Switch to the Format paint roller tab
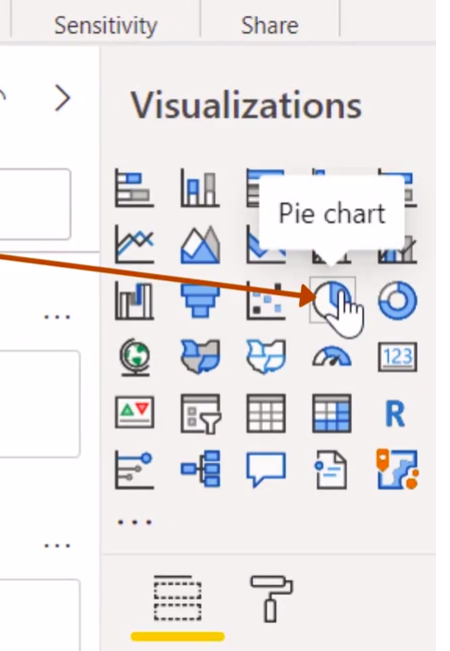 click(271, 598)
